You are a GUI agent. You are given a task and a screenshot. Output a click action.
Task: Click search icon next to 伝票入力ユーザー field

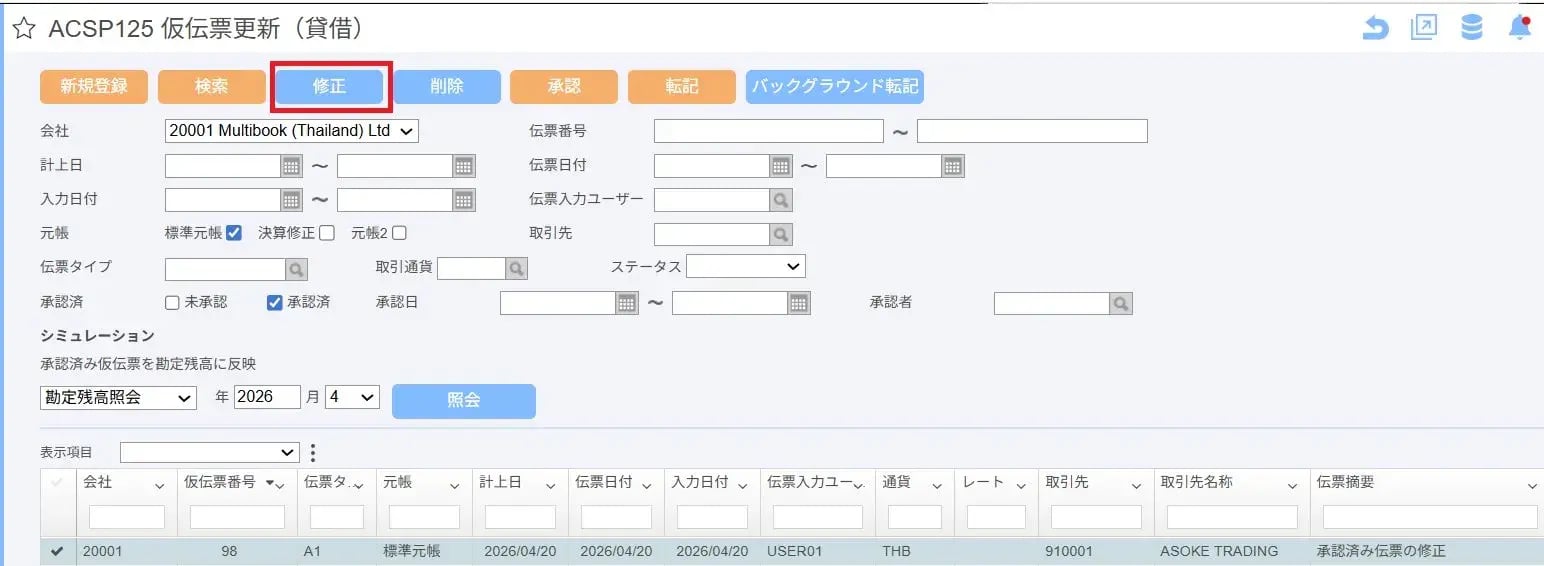780,200
